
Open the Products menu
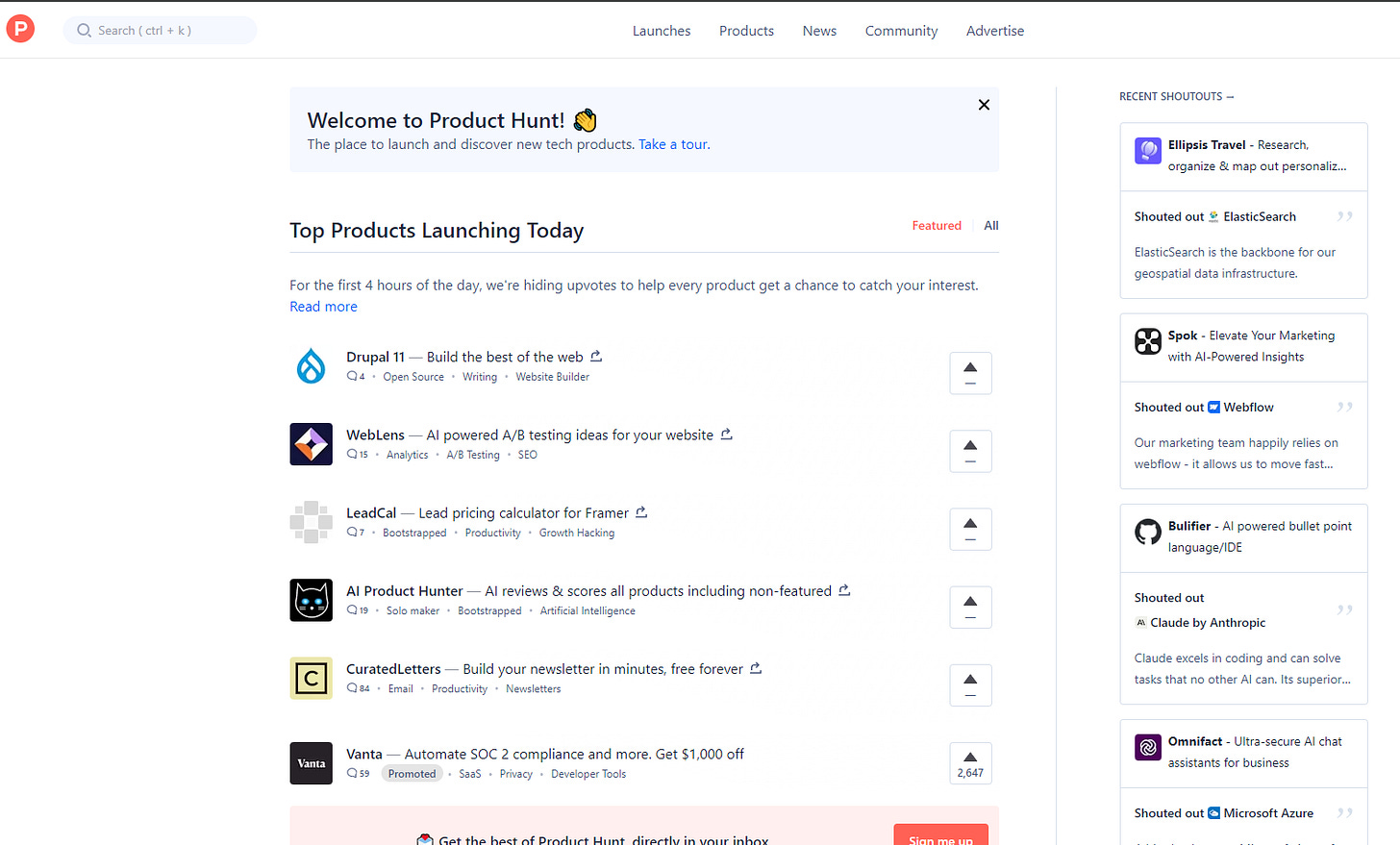click(x=746, y=31)
